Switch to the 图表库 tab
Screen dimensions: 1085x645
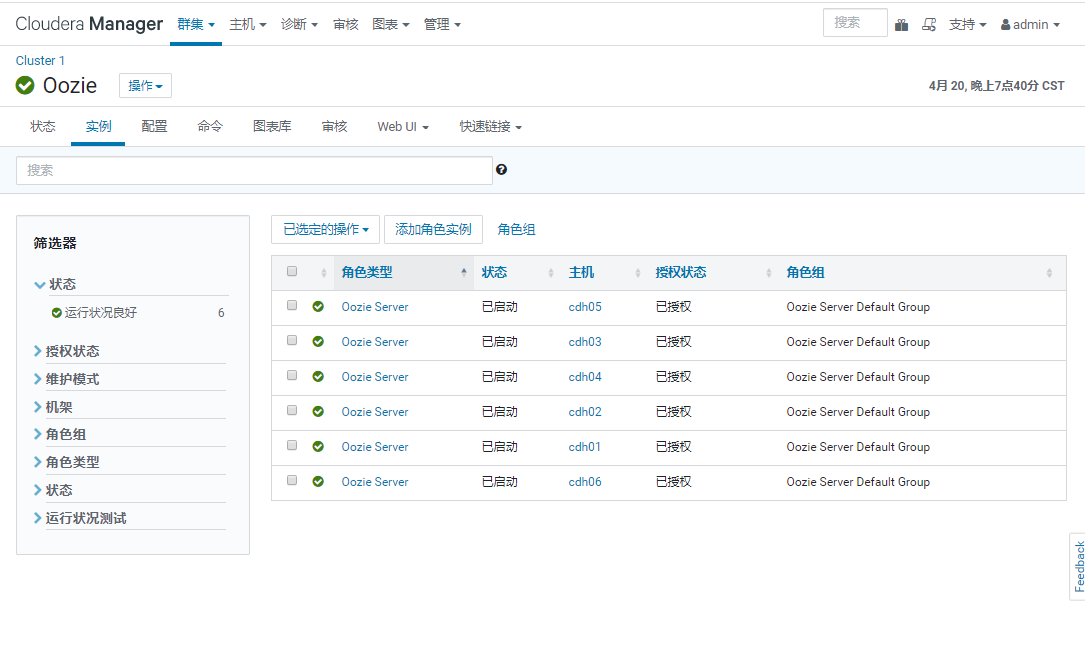272,127
